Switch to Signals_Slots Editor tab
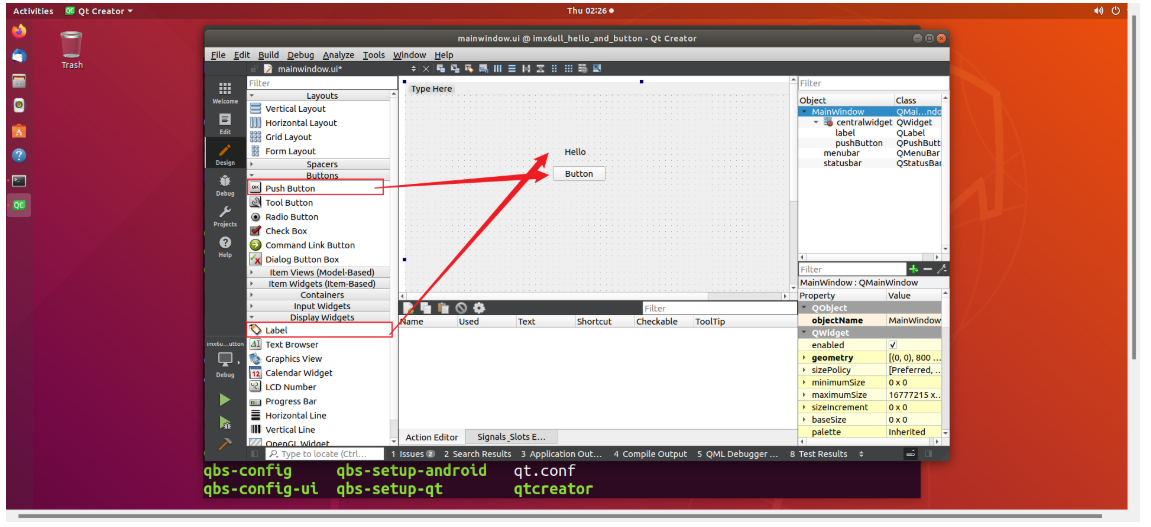This screenshot has height=527, width=1151. point(511,437)
